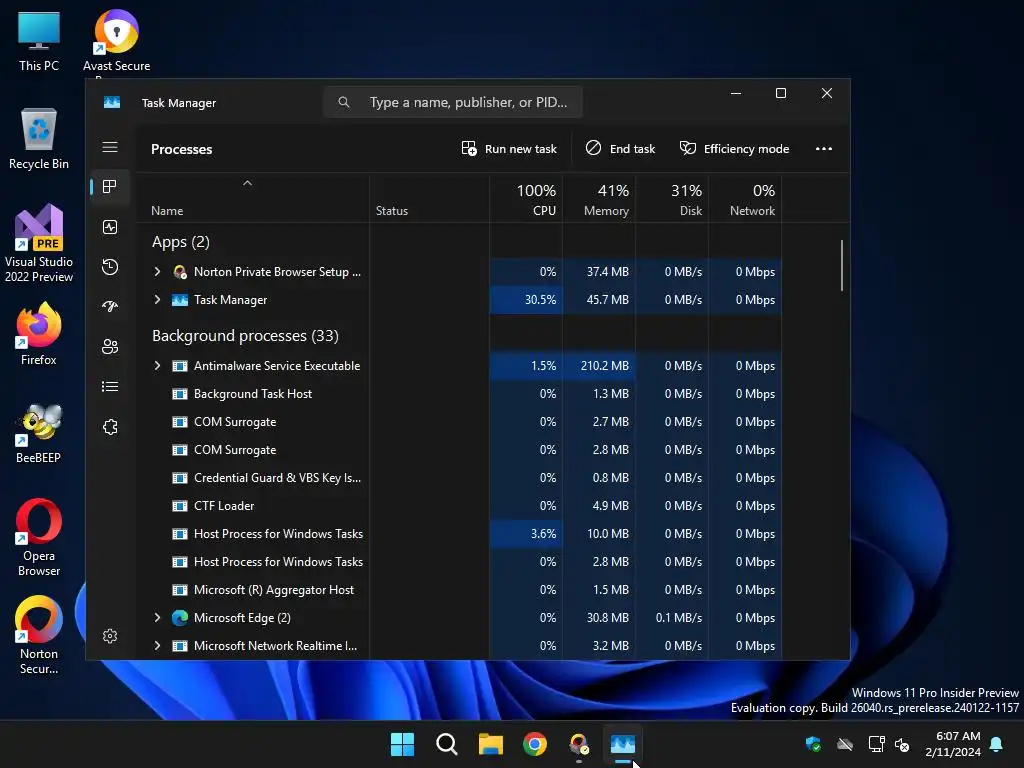
Task: Click the volume muted tray icon
Action: click(903, 744)
